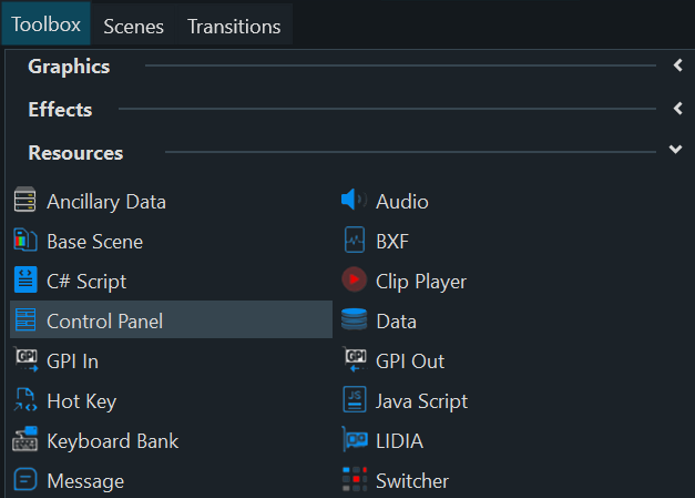
Task: Click the Java Script icon
Action: (354, 401)
